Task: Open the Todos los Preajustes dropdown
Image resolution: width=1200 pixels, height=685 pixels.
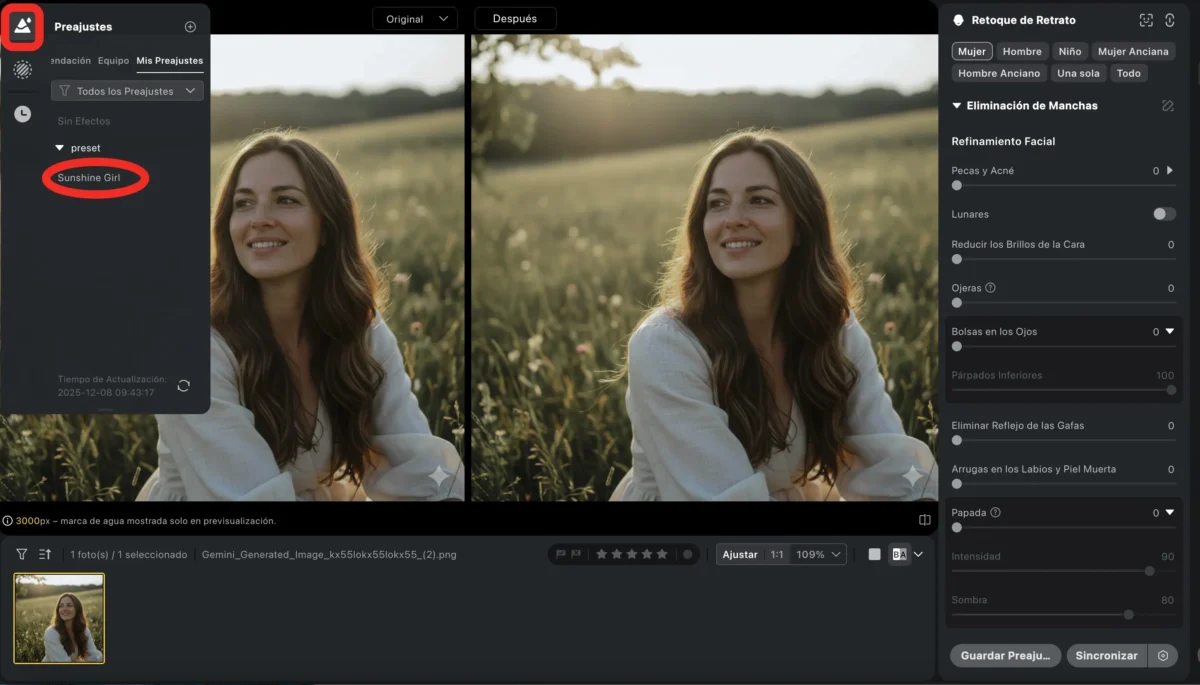Action: 127,90
